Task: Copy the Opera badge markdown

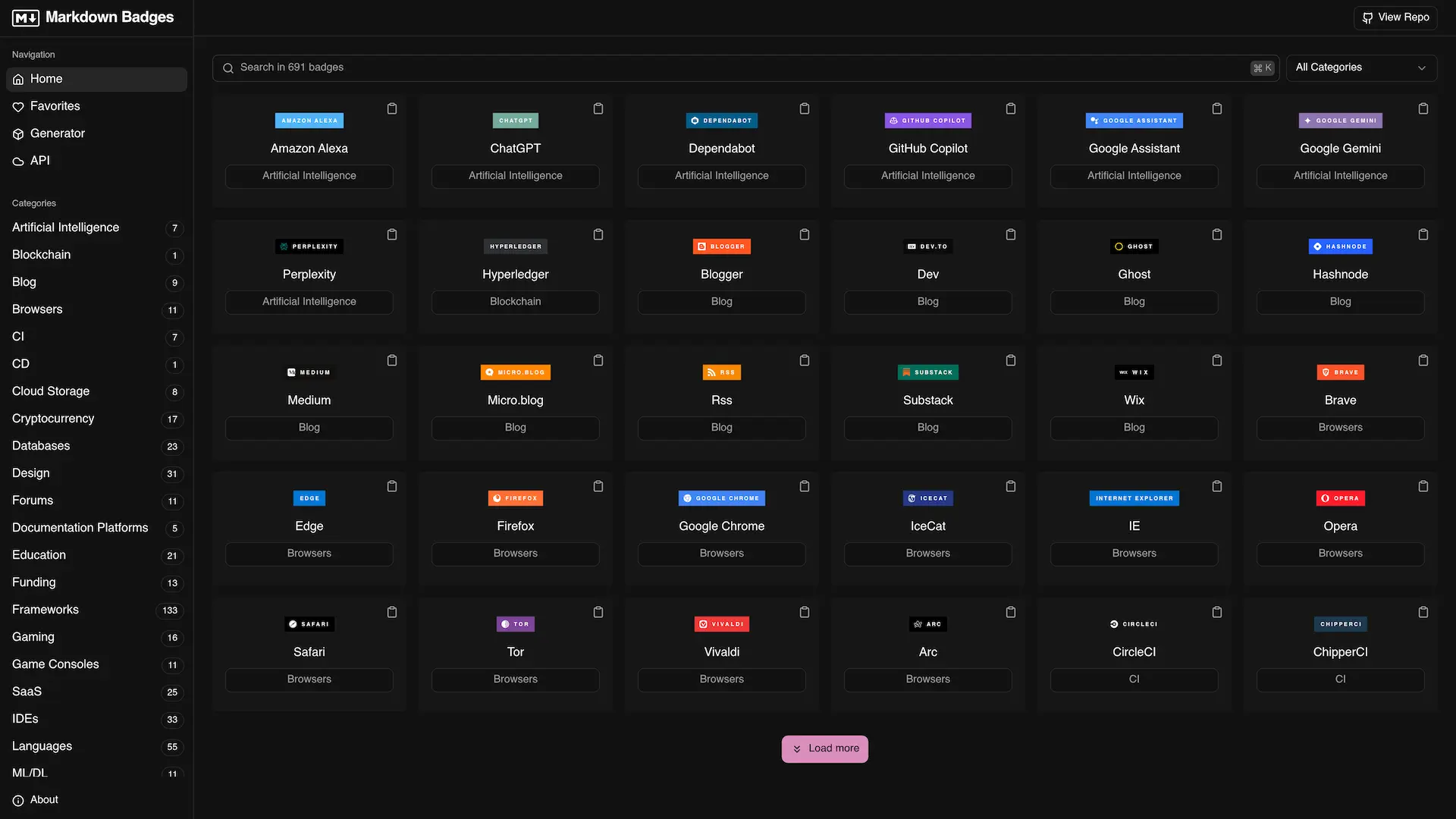Action: tap(1423, 486)
